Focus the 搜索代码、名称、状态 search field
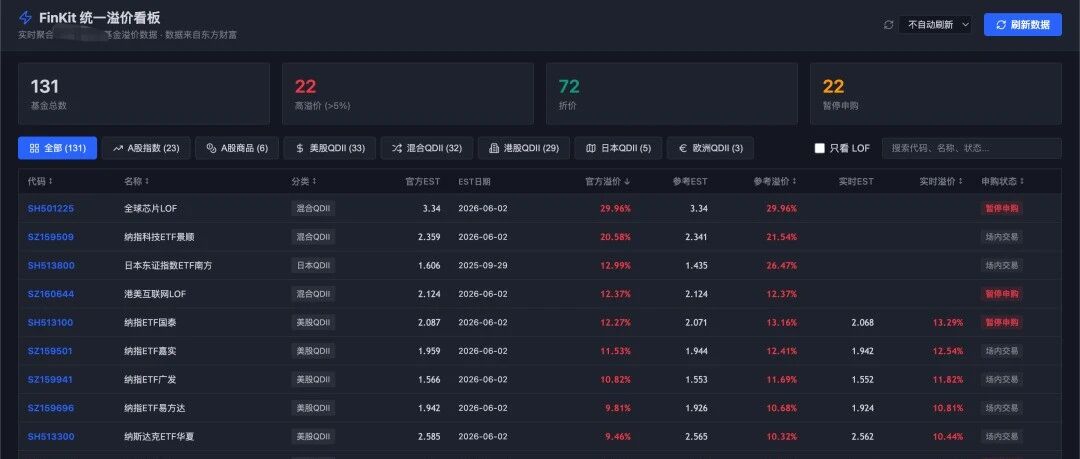 click(972, 148)
